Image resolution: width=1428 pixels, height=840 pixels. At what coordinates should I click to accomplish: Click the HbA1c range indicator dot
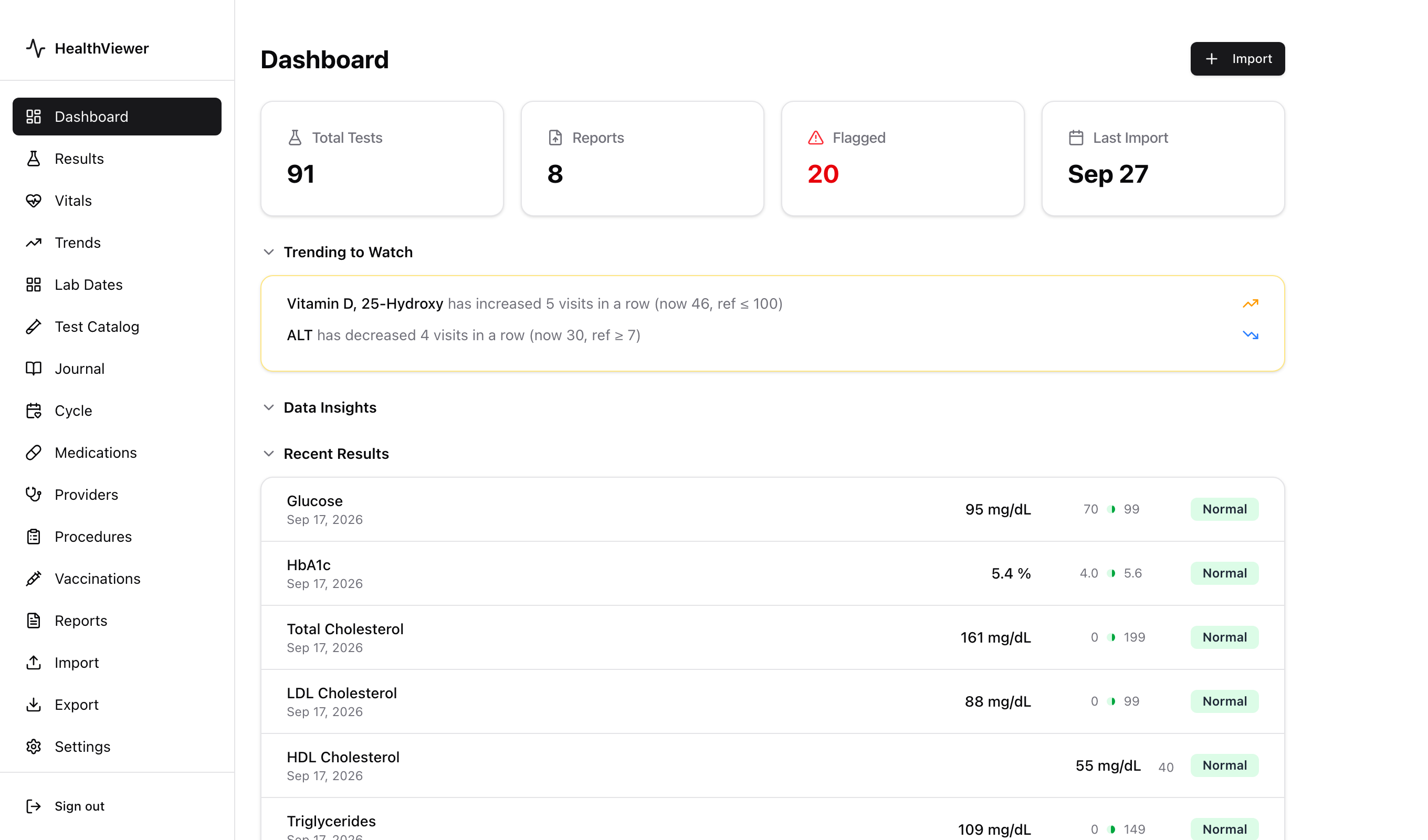click(1112, 573)
